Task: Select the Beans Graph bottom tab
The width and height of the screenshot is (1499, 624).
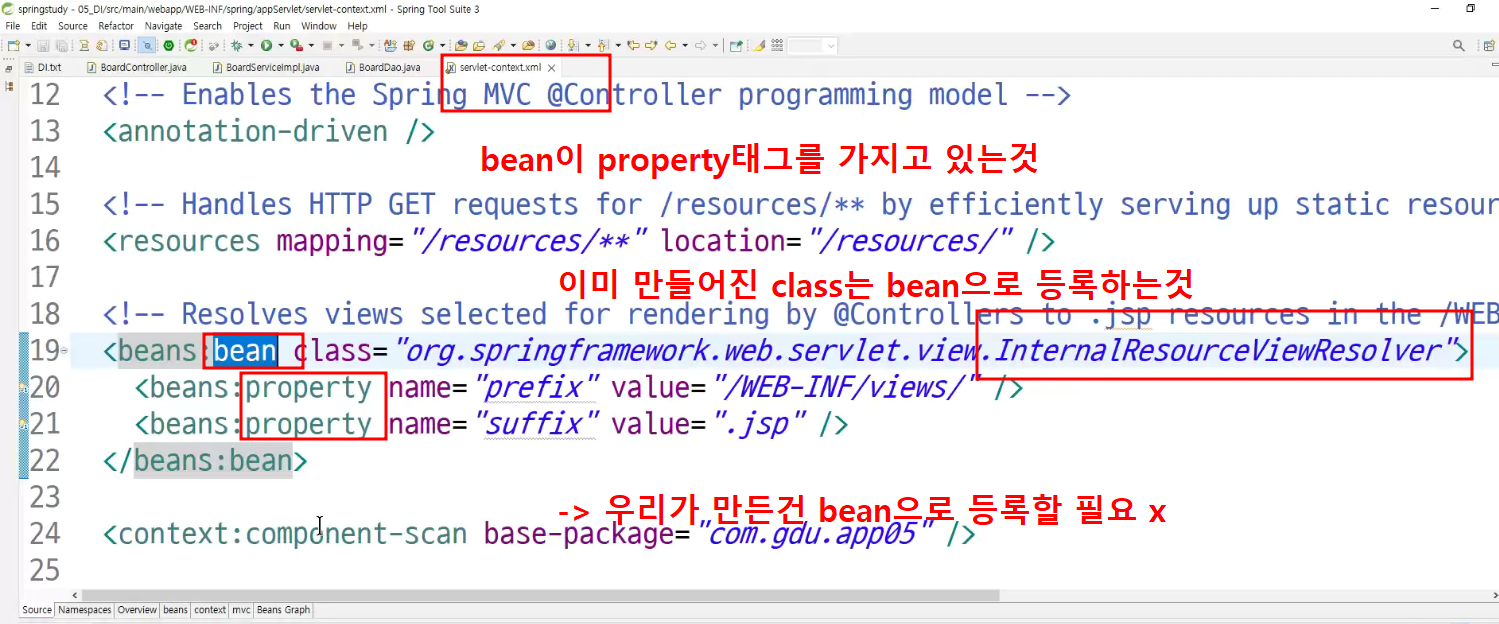Action: click(x=284, y=610)
